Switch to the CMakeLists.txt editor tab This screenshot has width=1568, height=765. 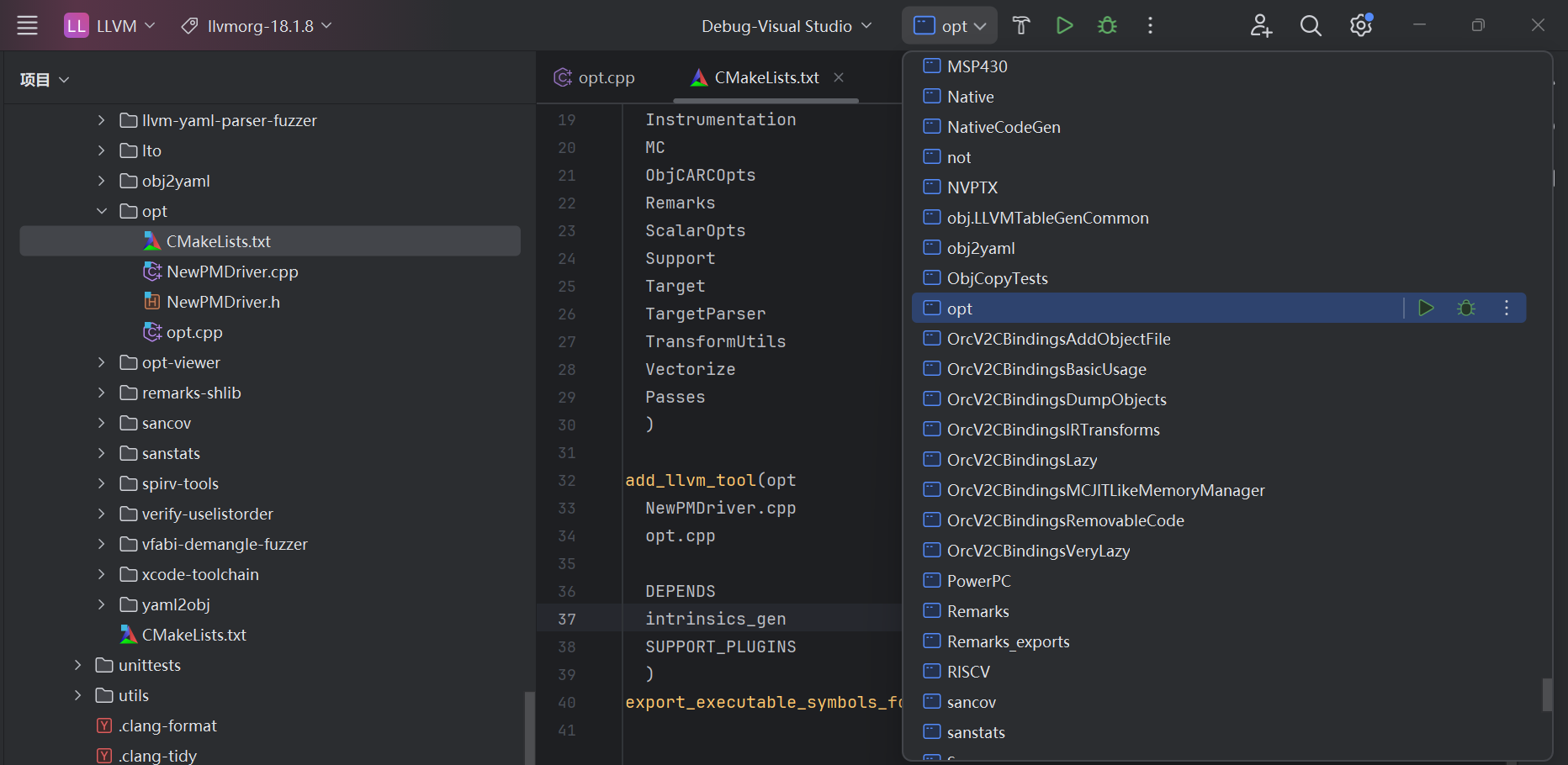click(766, 77)
